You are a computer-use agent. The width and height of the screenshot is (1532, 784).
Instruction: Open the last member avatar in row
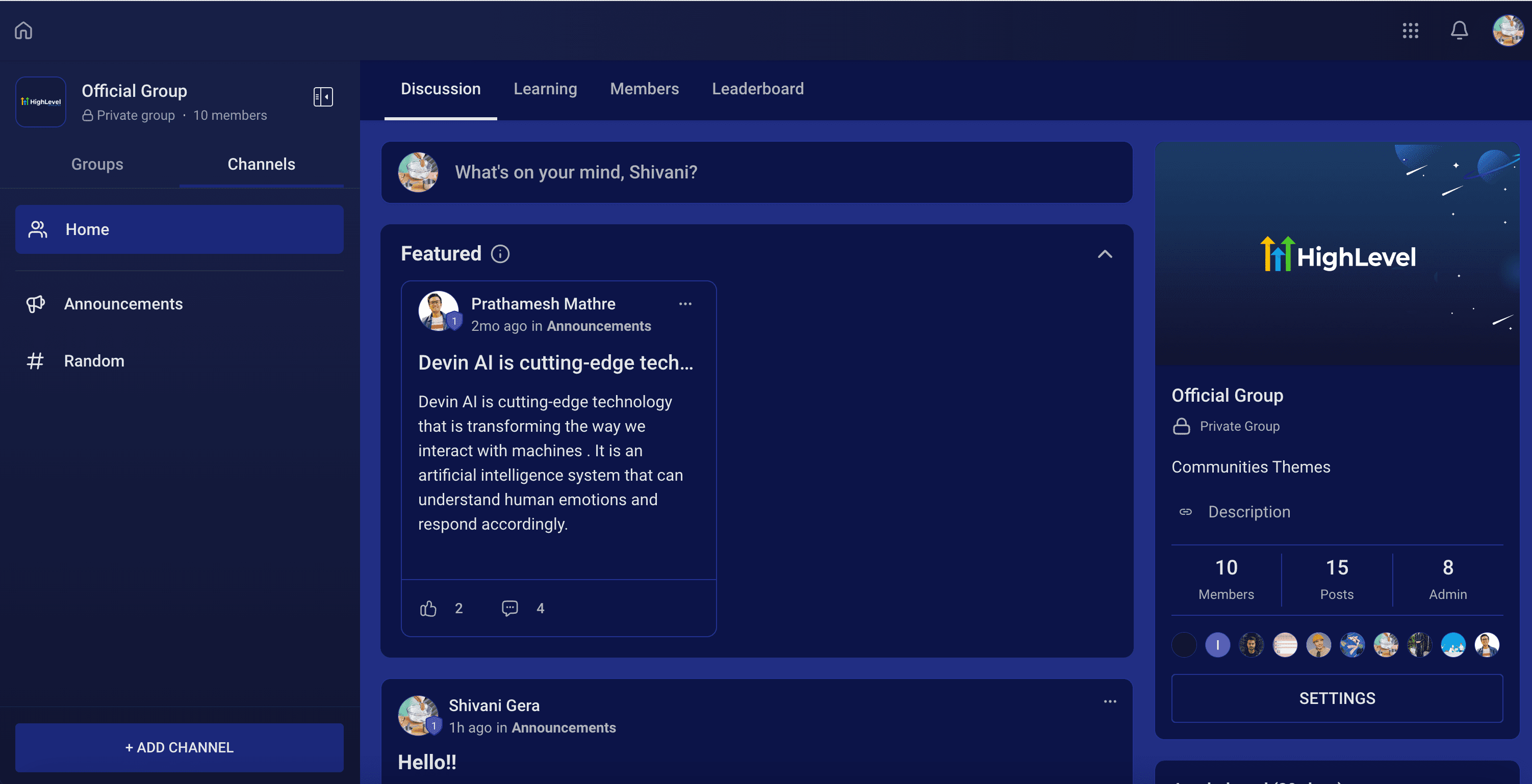click(x=1487, y=645)
